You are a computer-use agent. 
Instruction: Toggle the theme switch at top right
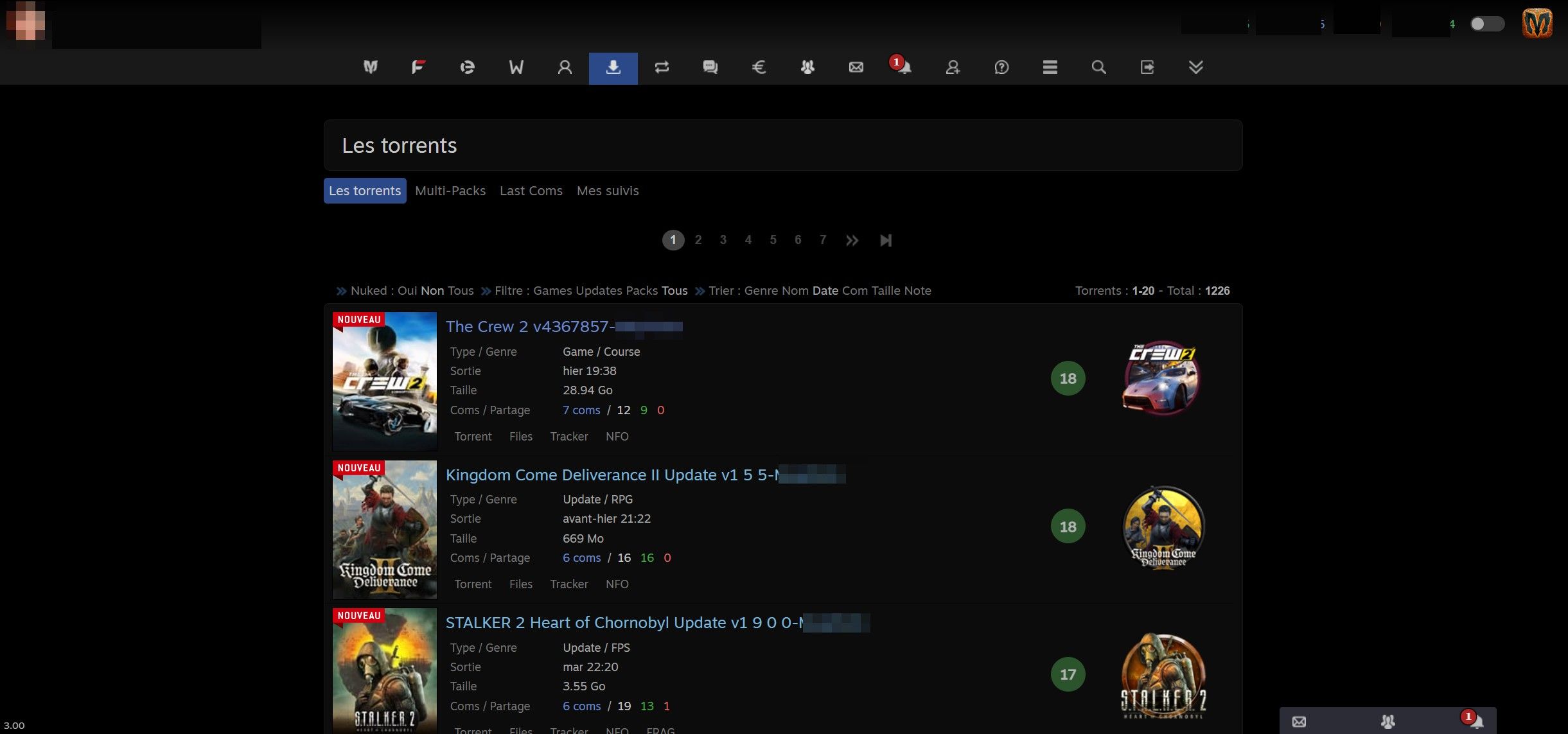click(1486, 24)
